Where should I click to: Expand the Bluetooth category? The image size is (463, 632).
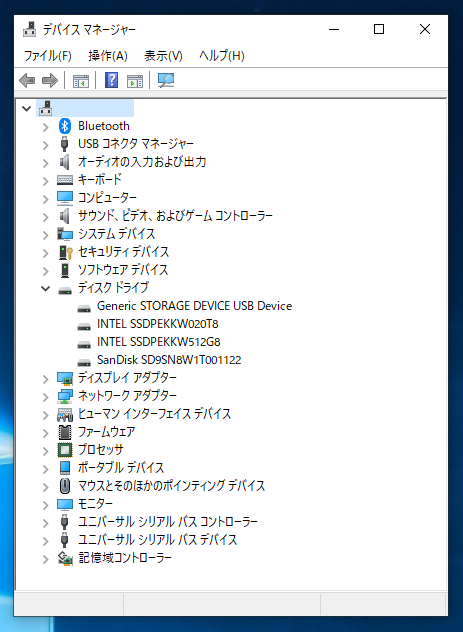[x=46, y=127]
